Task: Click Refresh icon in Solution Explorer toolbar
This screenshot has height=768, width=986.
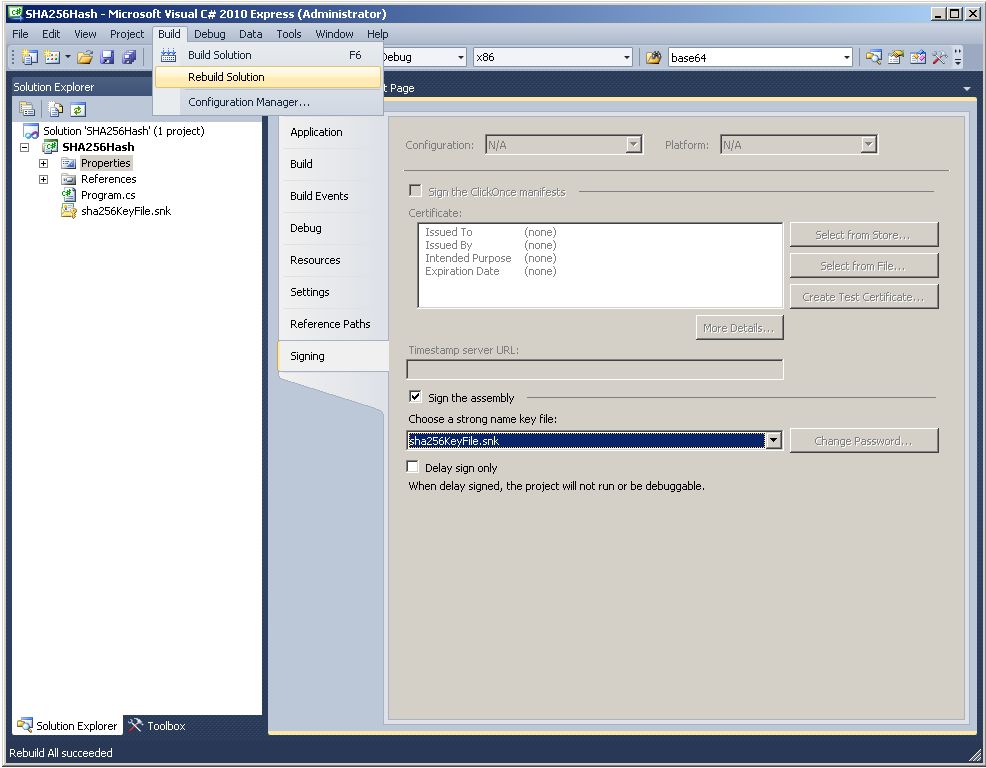Action: [77, 109]
